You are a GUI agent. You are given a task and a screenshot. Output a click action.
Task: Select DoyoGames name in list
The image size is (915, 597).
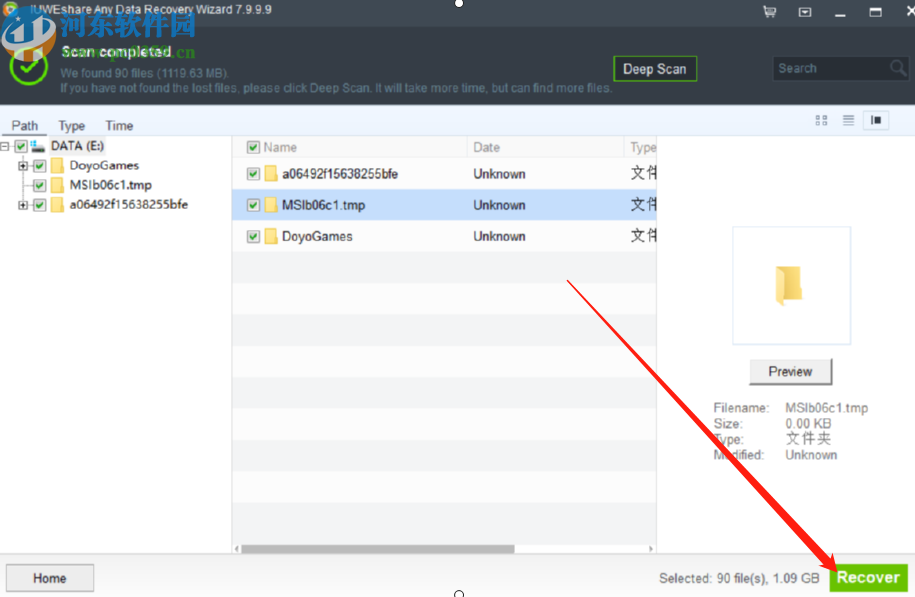pos(317,236)
